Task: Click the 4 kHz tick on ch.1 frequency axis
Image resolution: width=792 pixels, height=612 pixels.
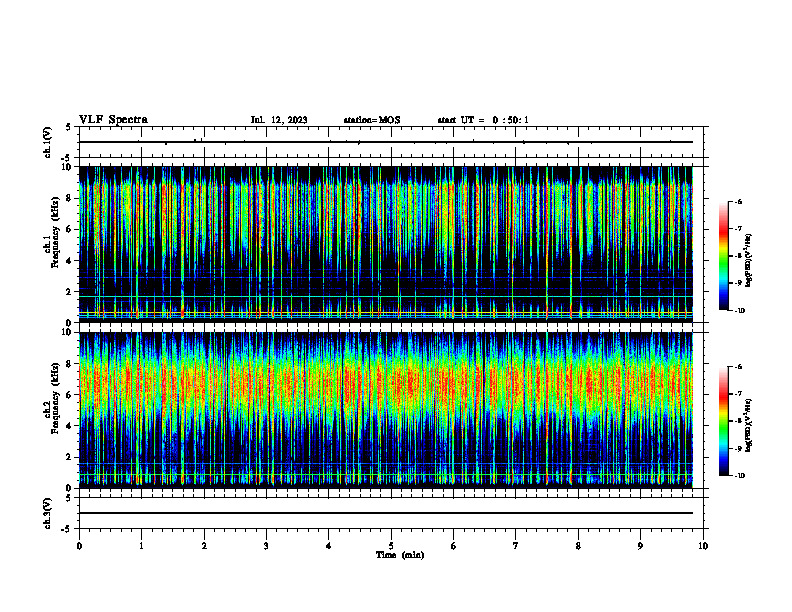Action: 70,261
